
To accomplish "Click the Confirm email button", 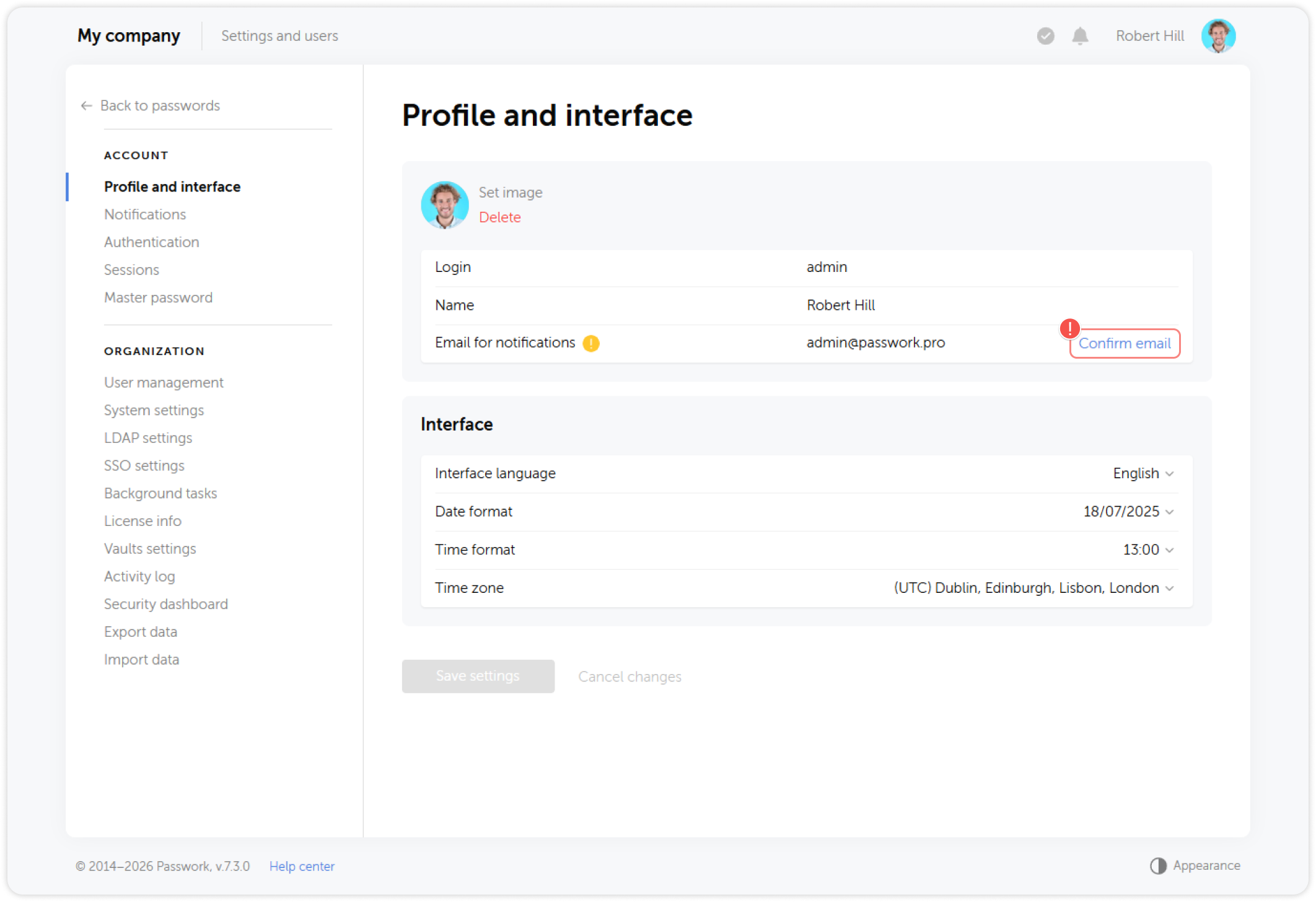I will pos(1125,343).
